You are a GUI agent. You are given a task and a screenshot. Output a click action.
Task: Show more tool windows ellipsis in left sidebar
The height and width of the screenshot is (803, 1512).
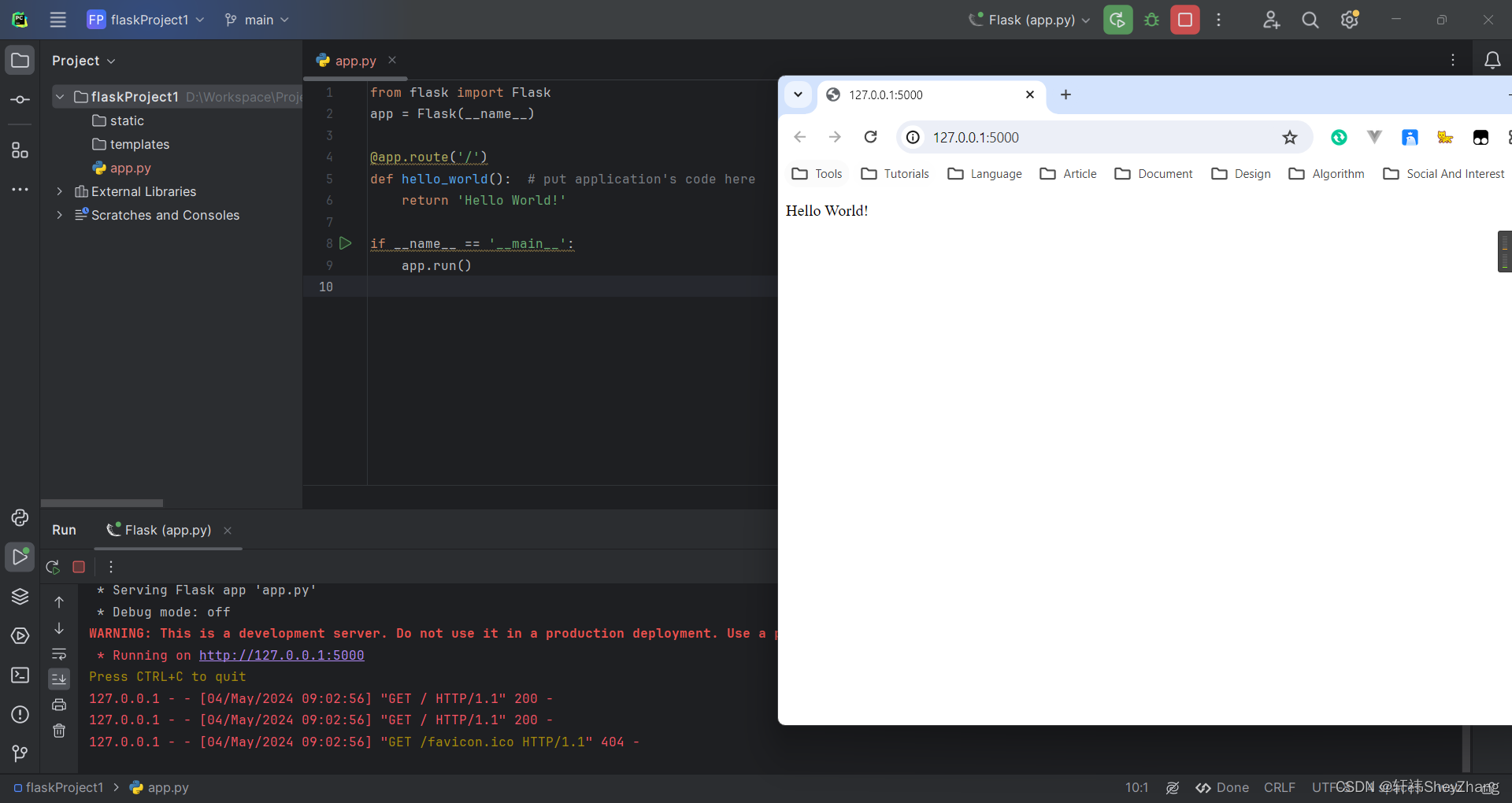pos(20,189)
